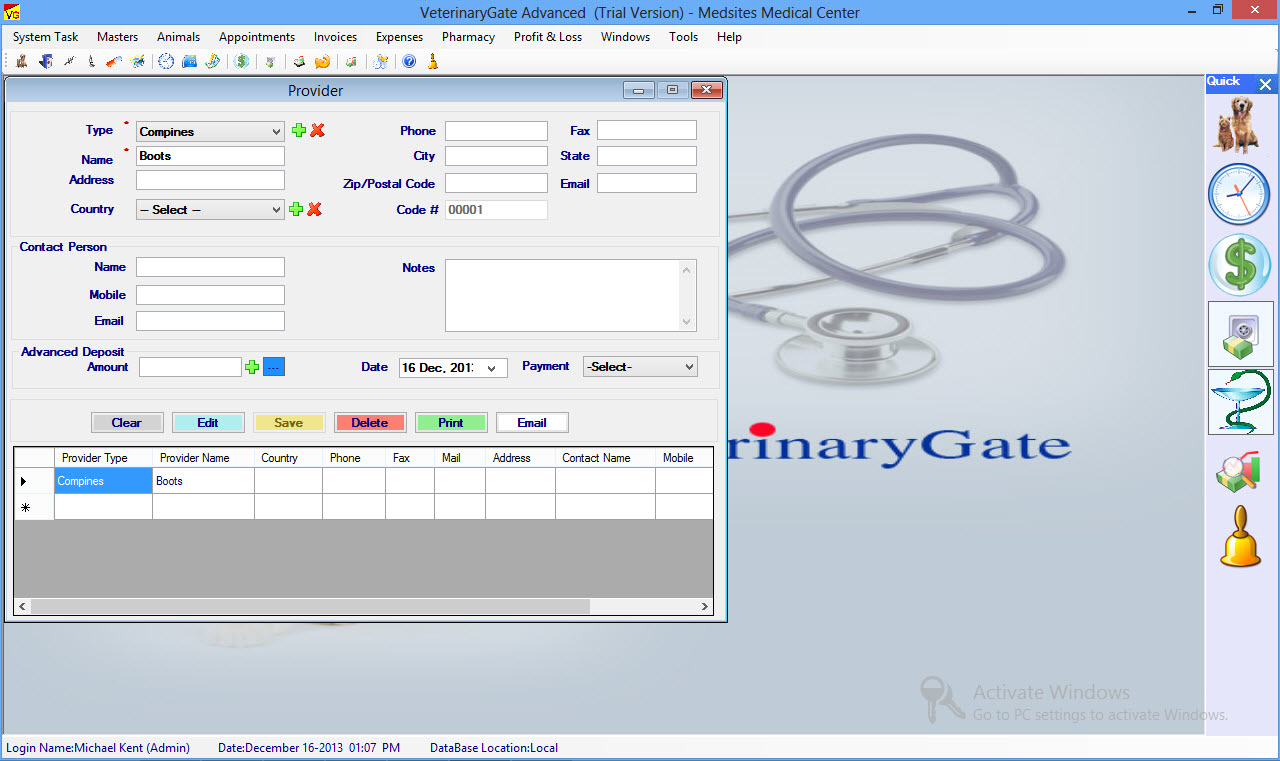The height and width of the screenshot is (761, 1280).
Task: Click the pharmacy snake and bowl icon
Action: 1240,402
